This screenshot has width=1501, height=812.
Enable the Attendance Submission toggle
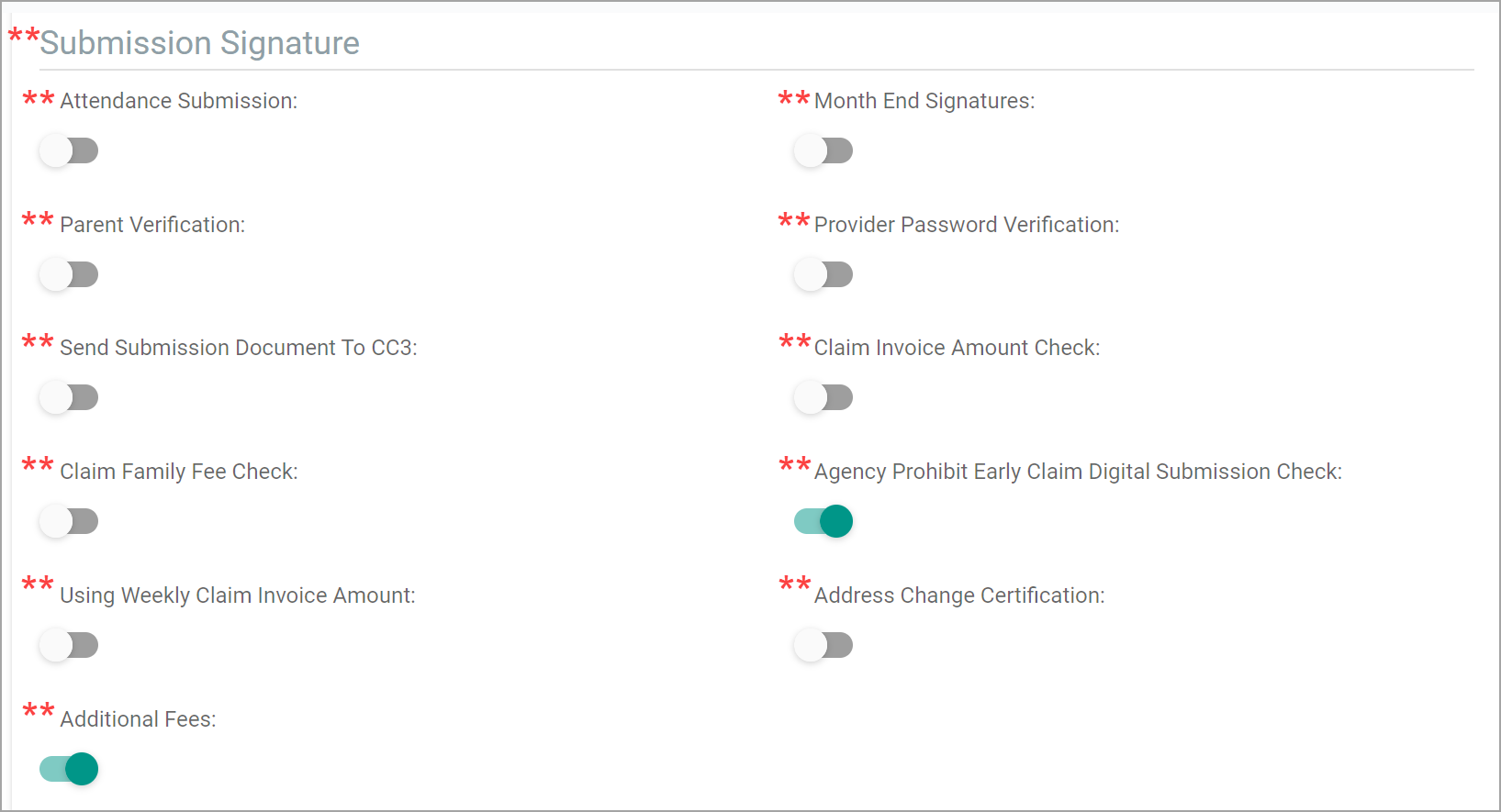[69, 150]
